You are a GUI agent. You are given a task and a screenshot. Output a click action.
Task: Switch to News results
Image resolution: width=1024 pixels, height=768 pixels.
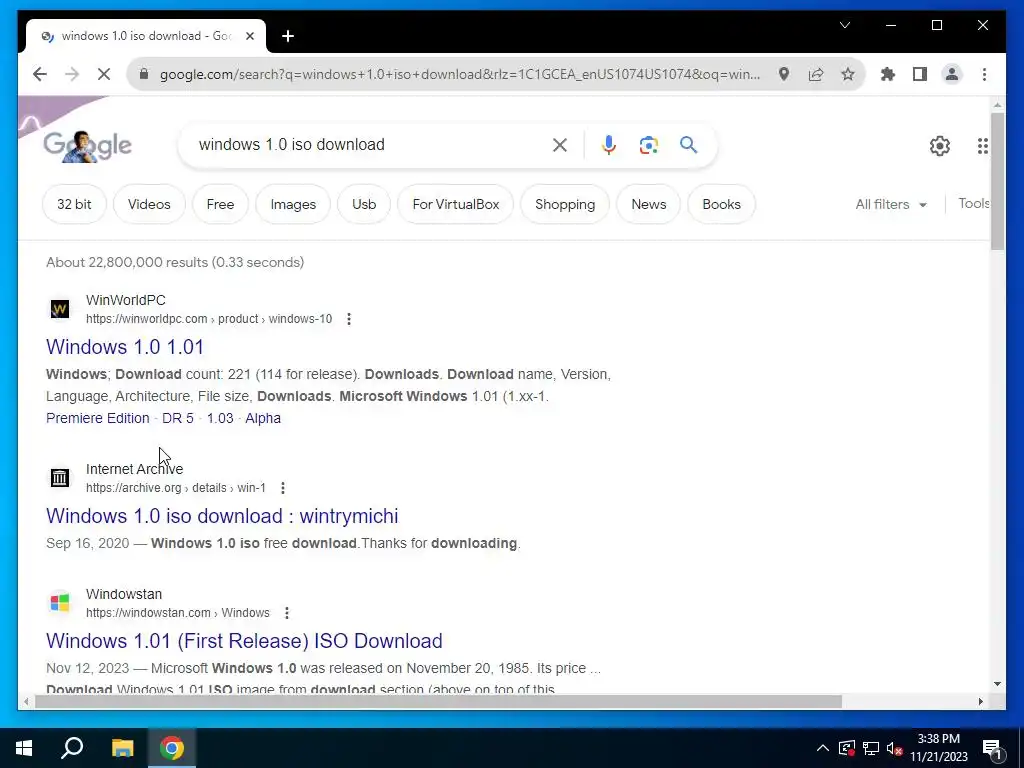pyautogui.click(x=648, y=204)
